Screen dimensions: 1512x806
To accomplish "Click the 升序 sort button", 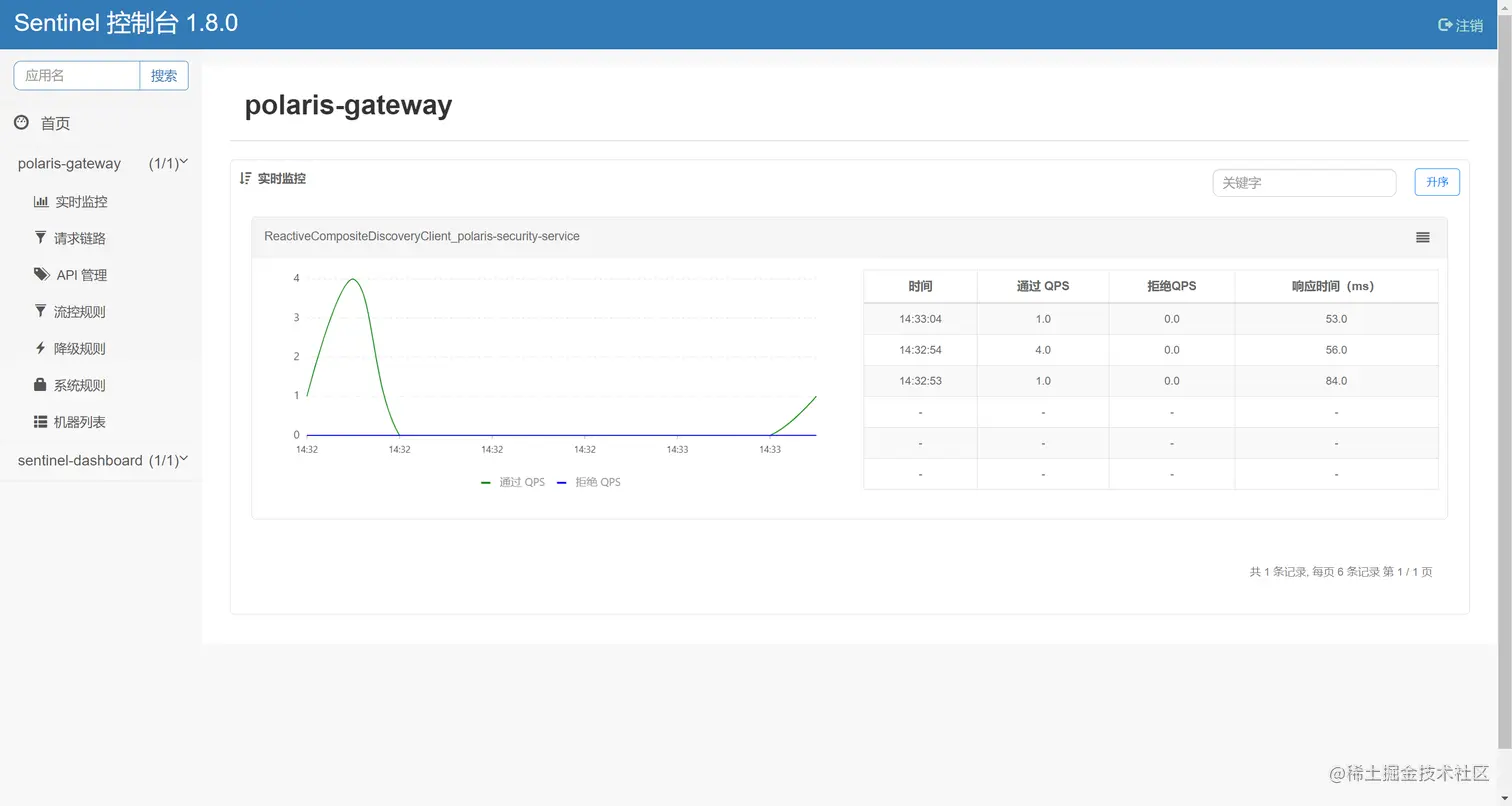I will tap(1437, 182).
